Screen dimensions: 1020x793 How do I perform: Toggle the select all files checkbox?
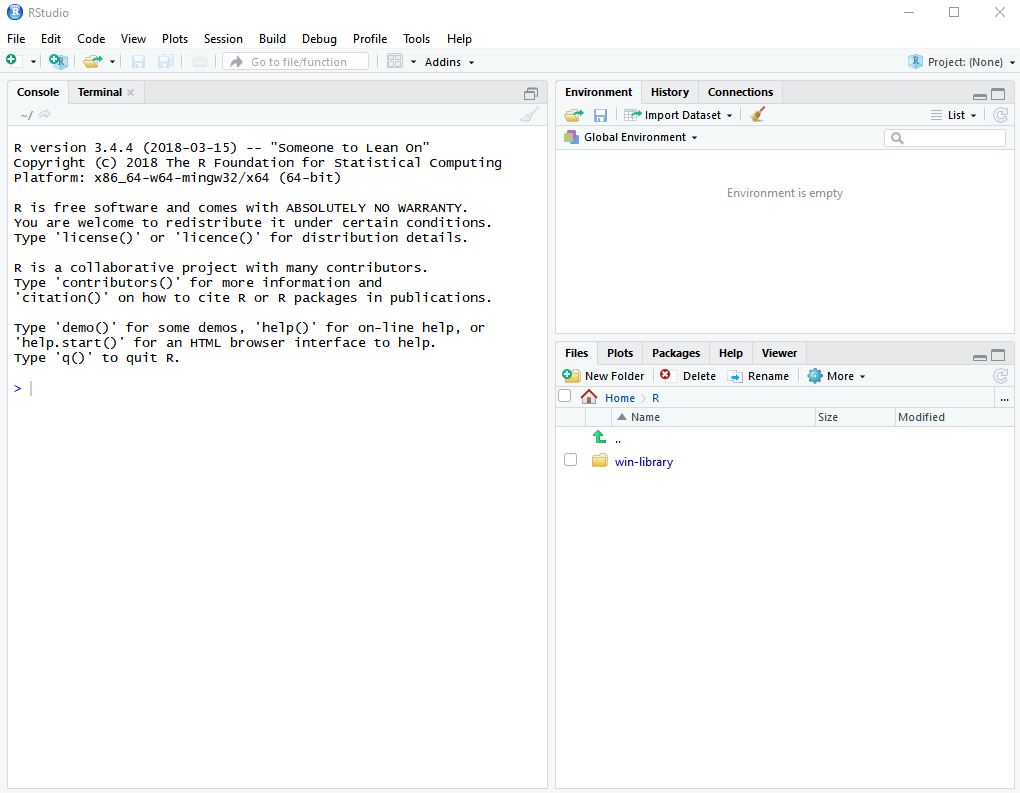(565, 396)
